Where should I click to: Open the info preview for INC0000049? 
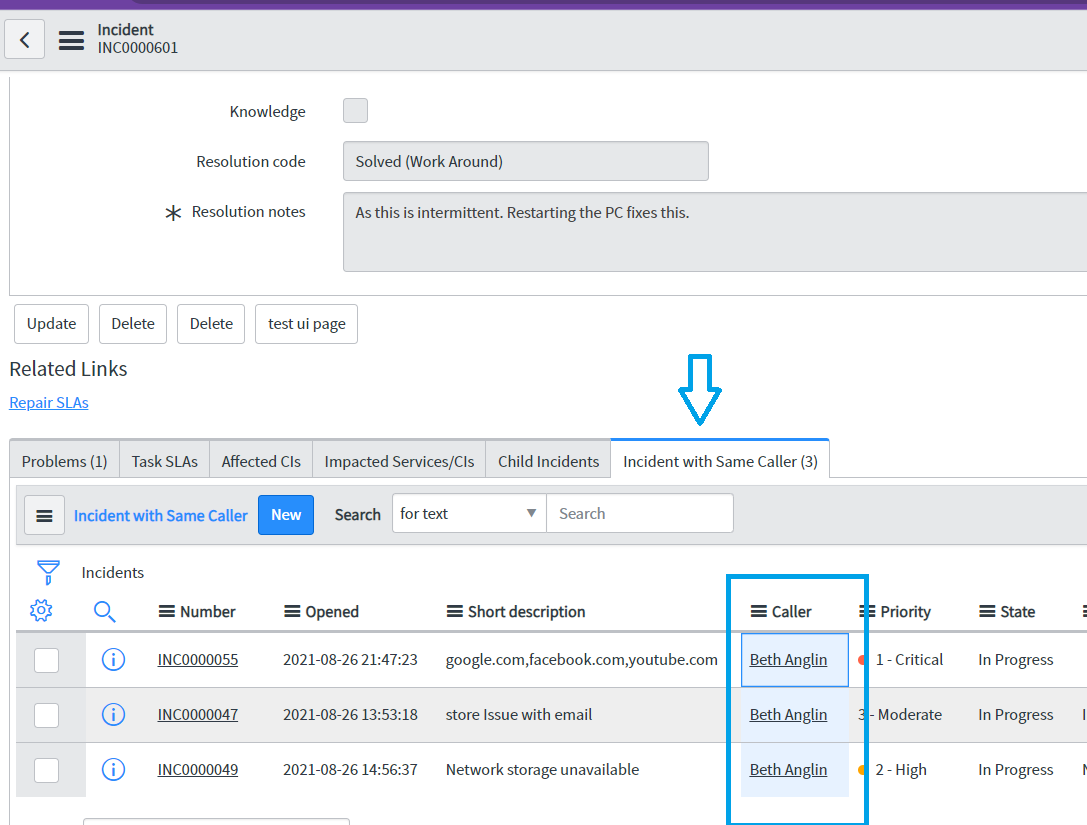pyautogui.click(x=113, y=769)
